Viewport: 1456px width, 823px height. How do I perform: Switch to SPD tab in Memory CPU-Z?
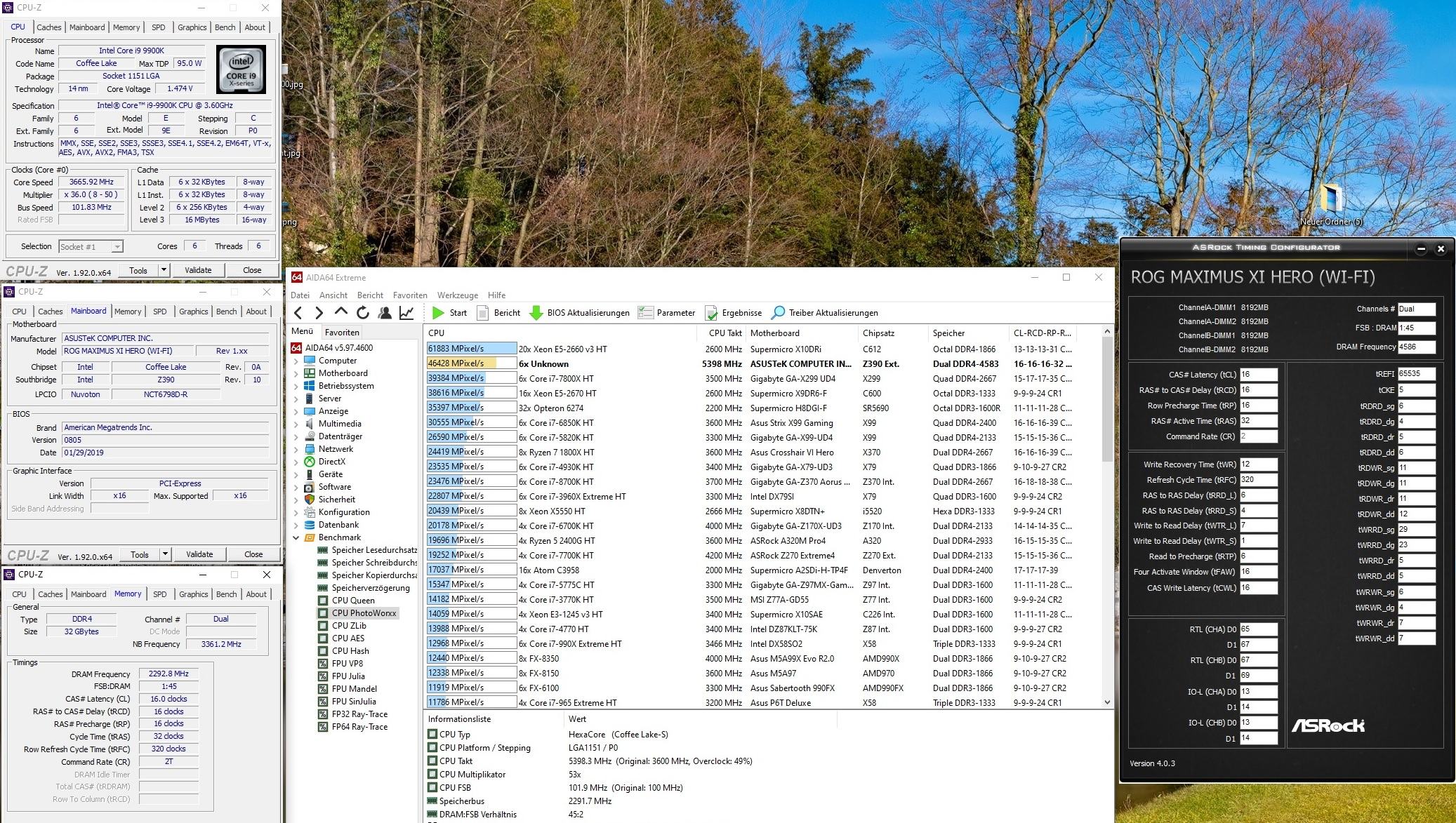[x=160, y=594]
